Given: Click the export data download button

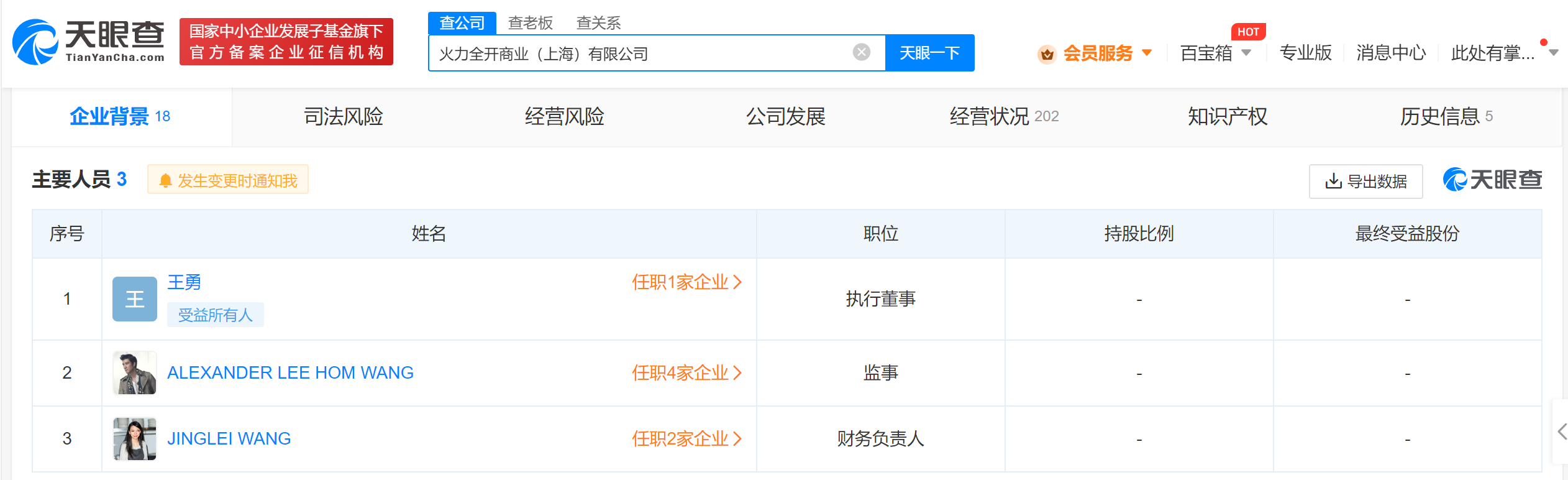Looking at the screenshot, I should [1365, 182].
